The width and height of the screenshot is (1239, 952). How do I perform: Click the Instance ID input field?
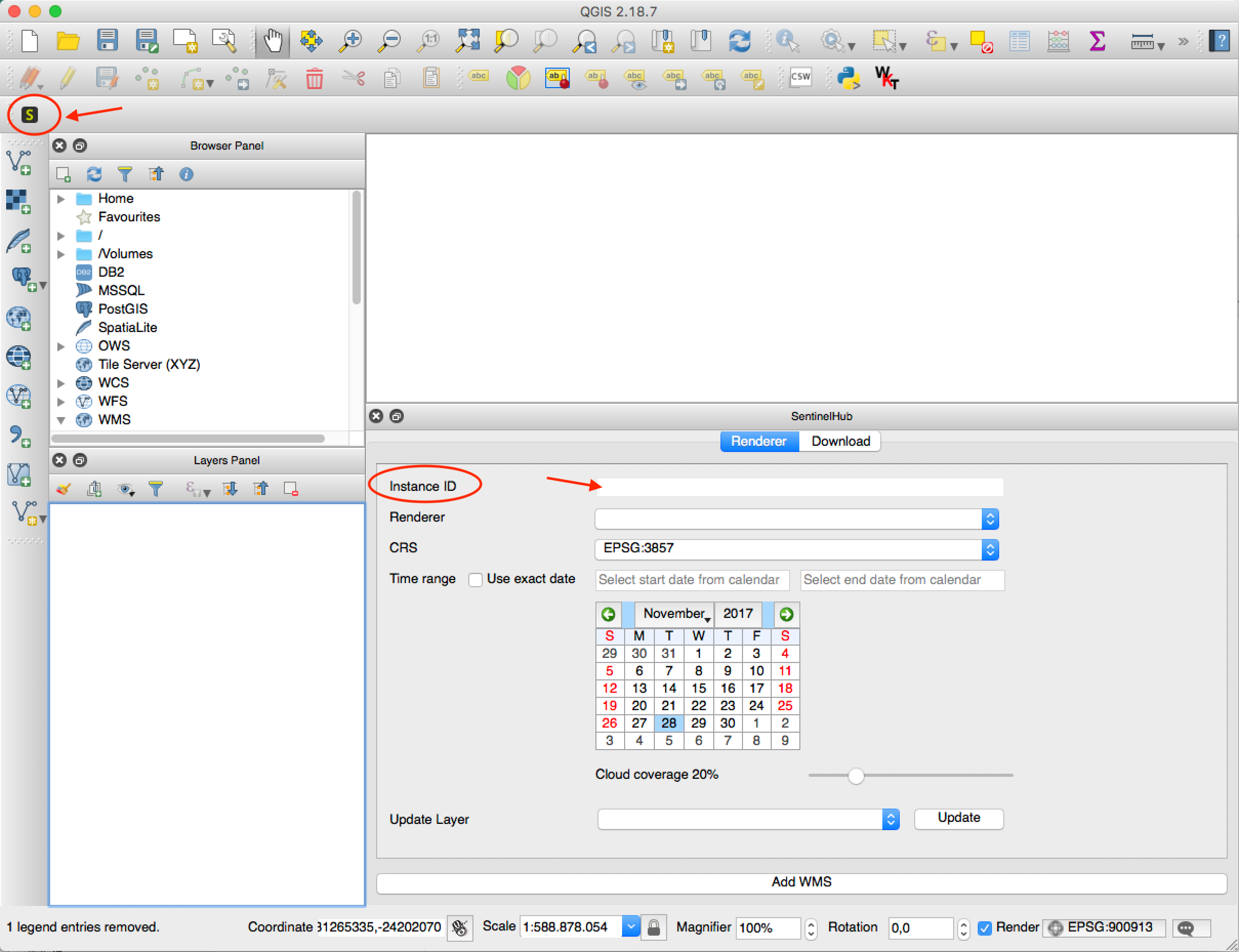tap(800, 487)
